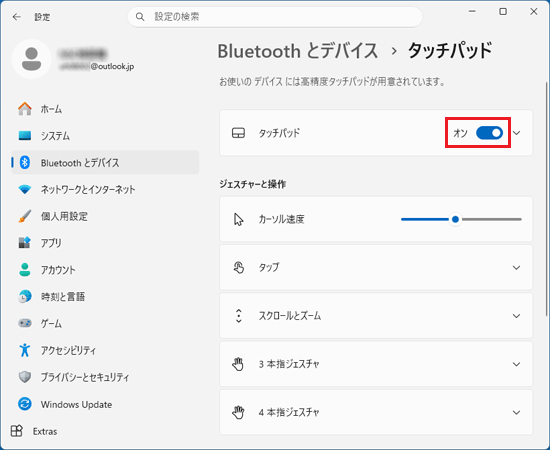Image resolution: width=550 pixels, height=450 pixels.
Task: Expand the スクロールとズーム chevron
Action: pyautogui.click(x=516, y=316)
